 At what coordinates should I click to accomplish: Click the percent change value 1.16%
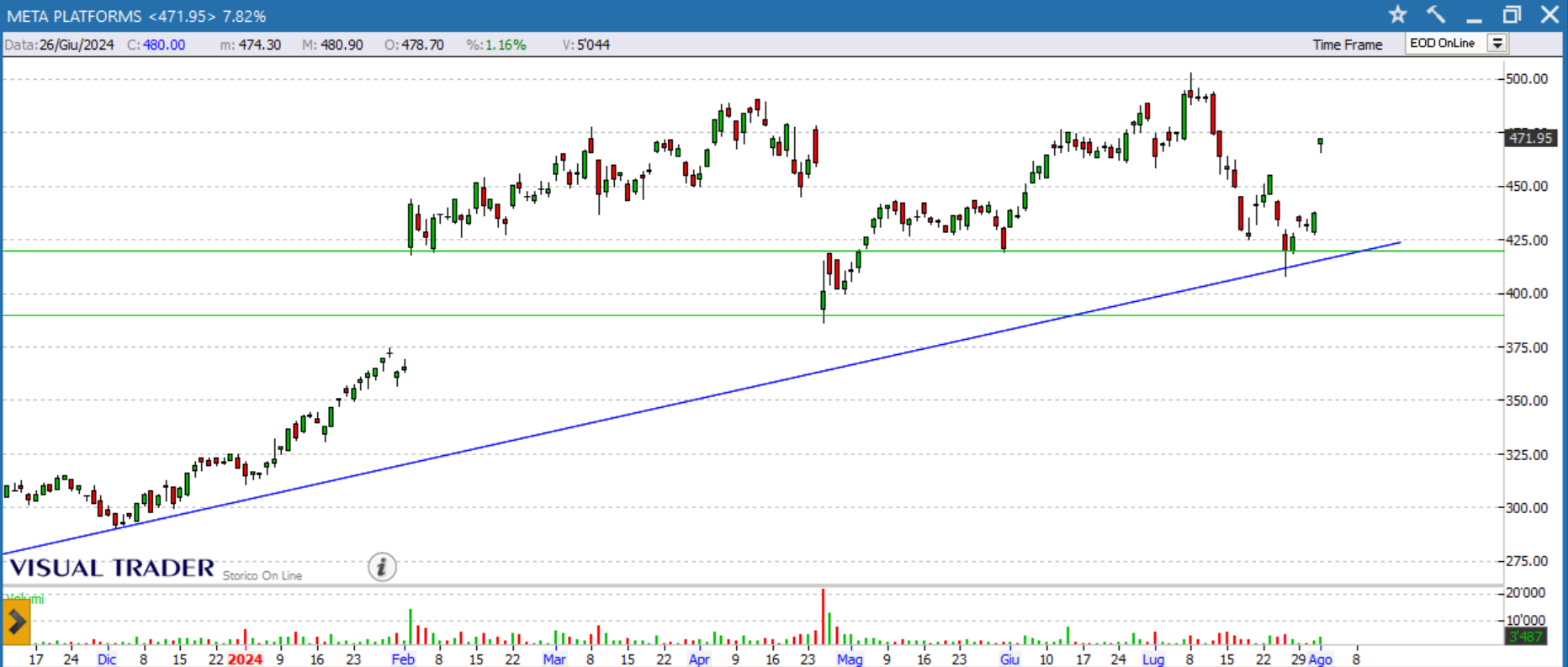click(x=506, y=45)
